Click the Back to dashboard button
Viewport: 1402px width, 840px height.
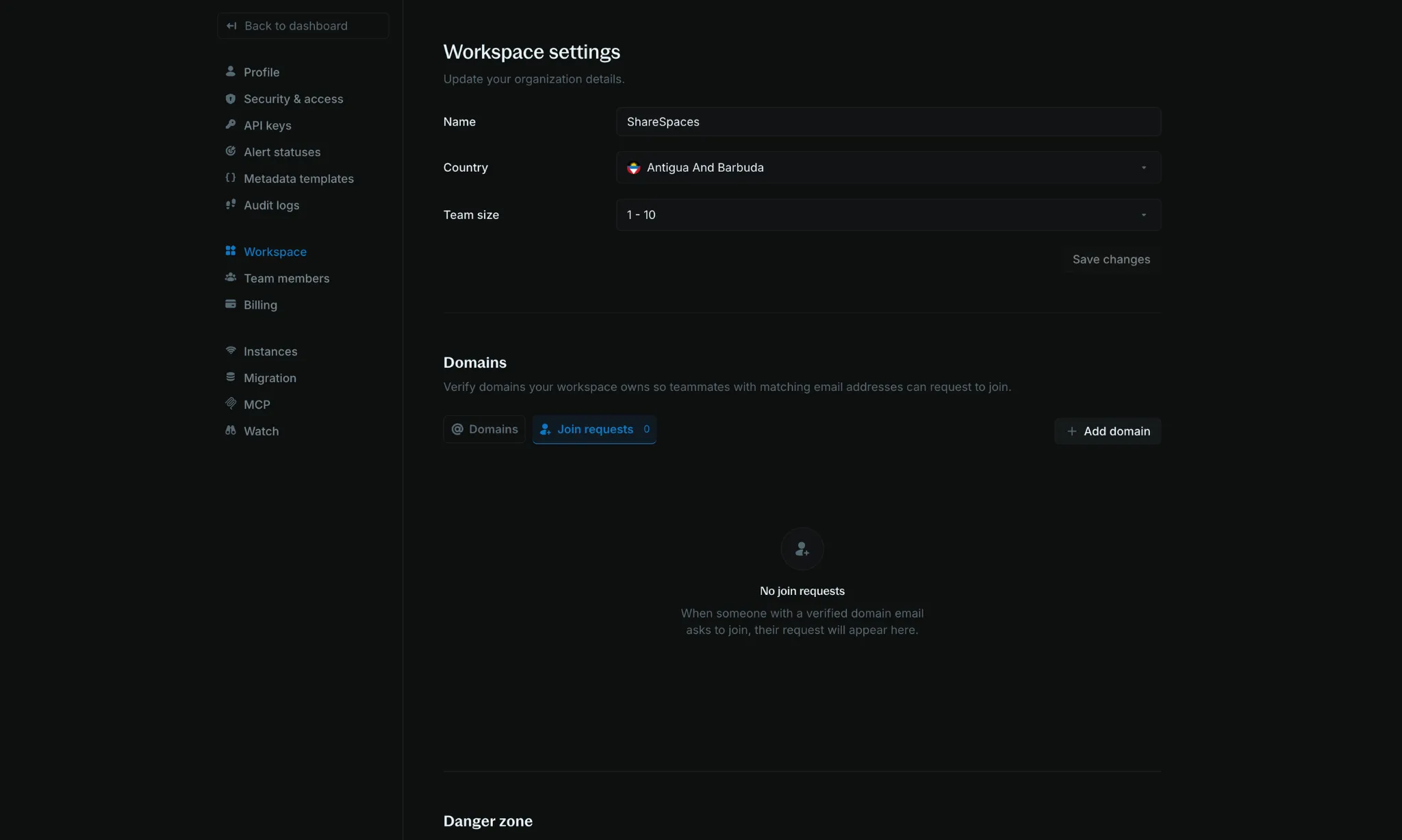[x=303, y=26]
